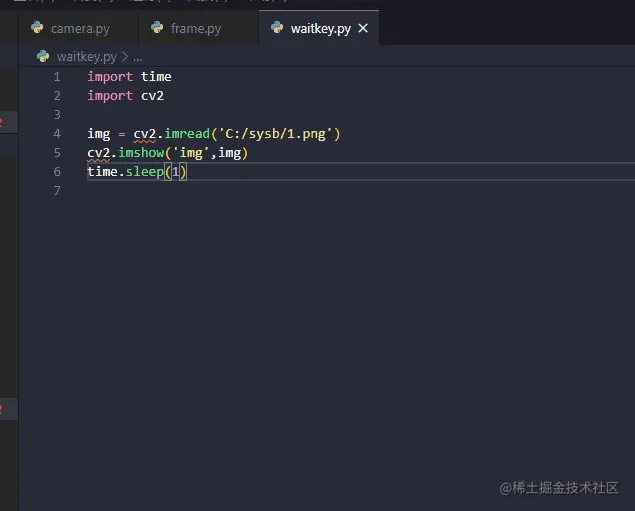635x511 pixels.
Task: Click the 'time' module name on line 1
Action: click(156, 77)
